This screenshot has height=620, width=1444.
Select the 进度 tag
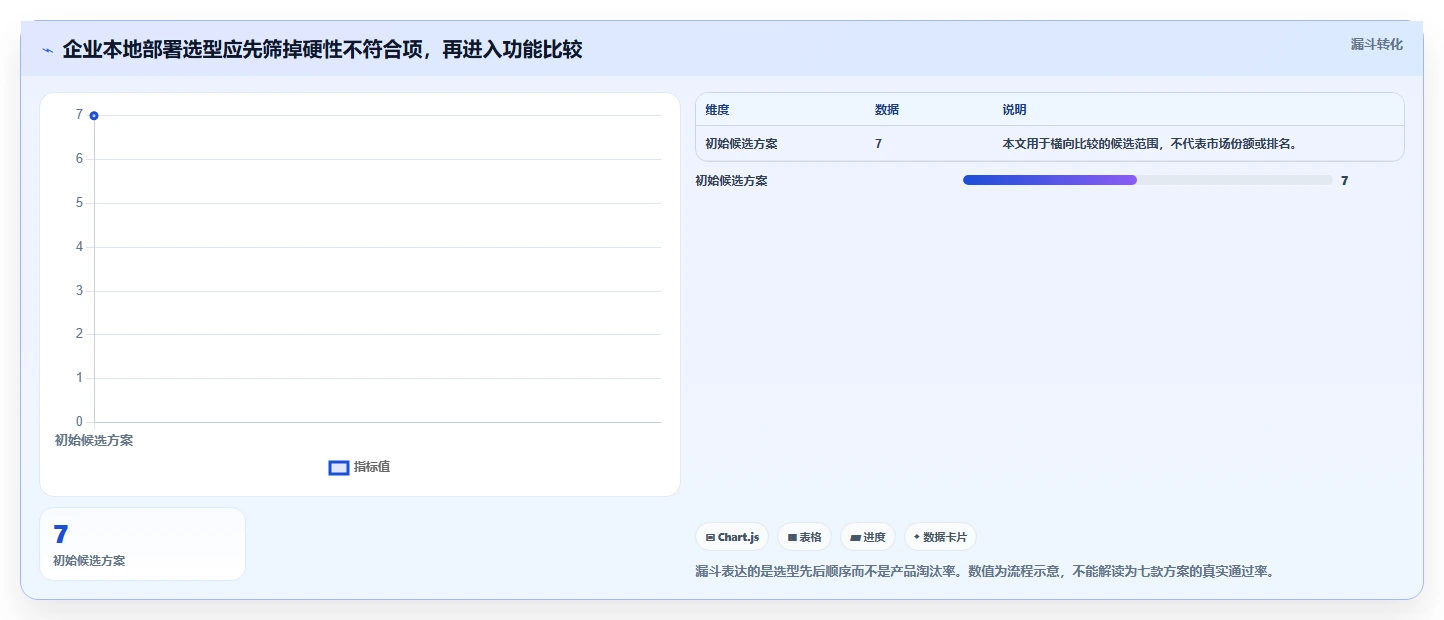pyautogui.click(x=868, y=537)
